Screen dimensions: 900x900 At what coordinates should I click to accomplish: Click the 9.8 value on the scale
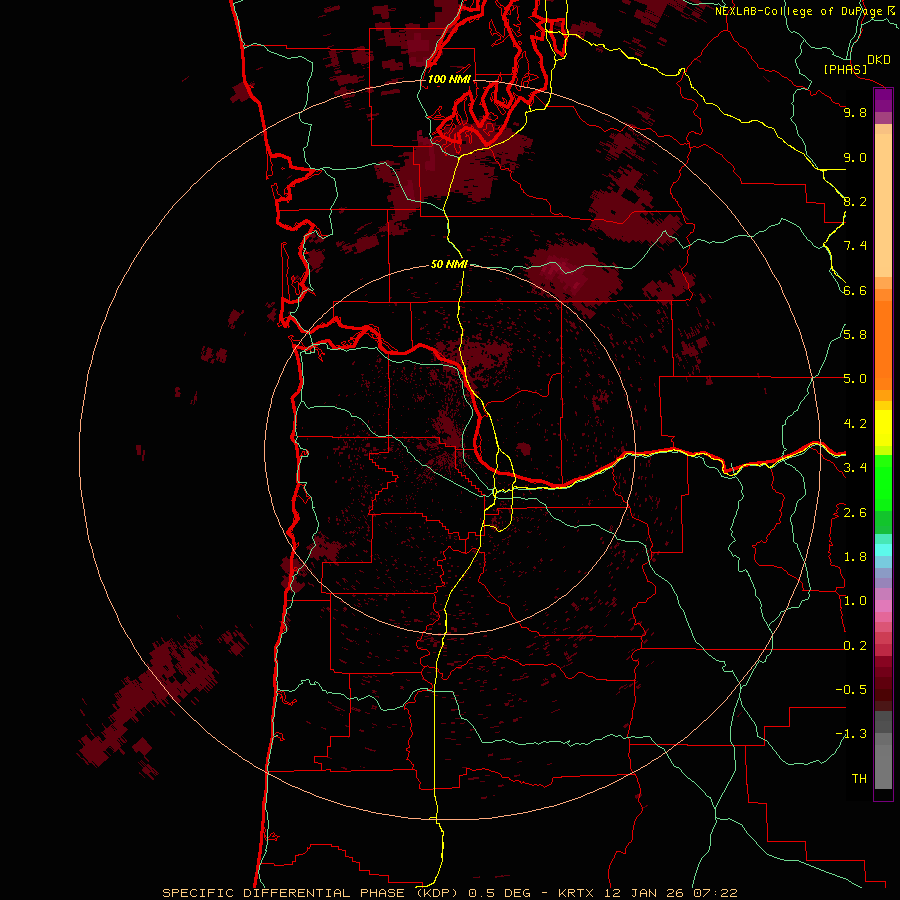(x=855, y=112)
